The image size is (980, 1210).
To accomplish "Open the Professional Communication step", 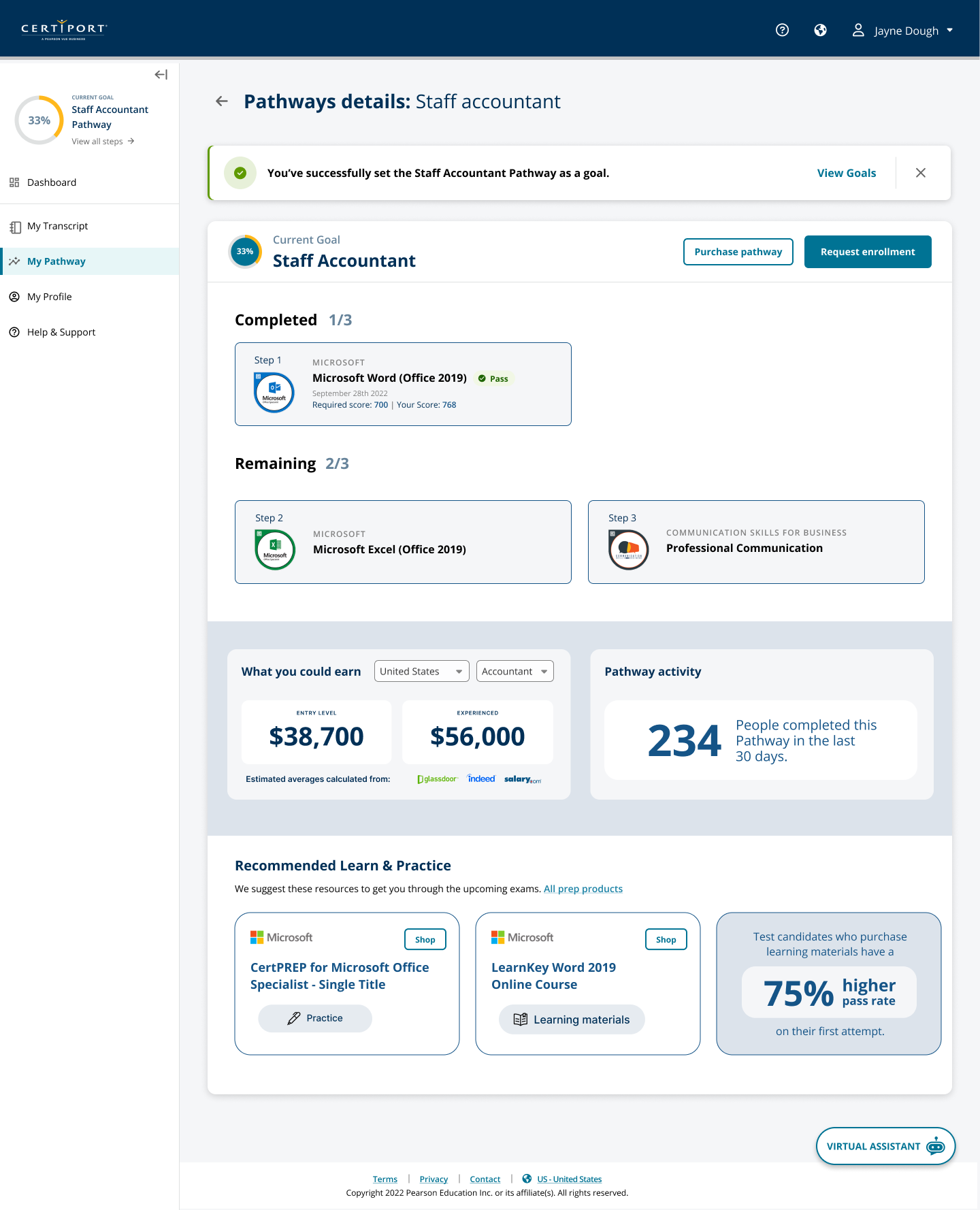I will (x=756, y=542).
